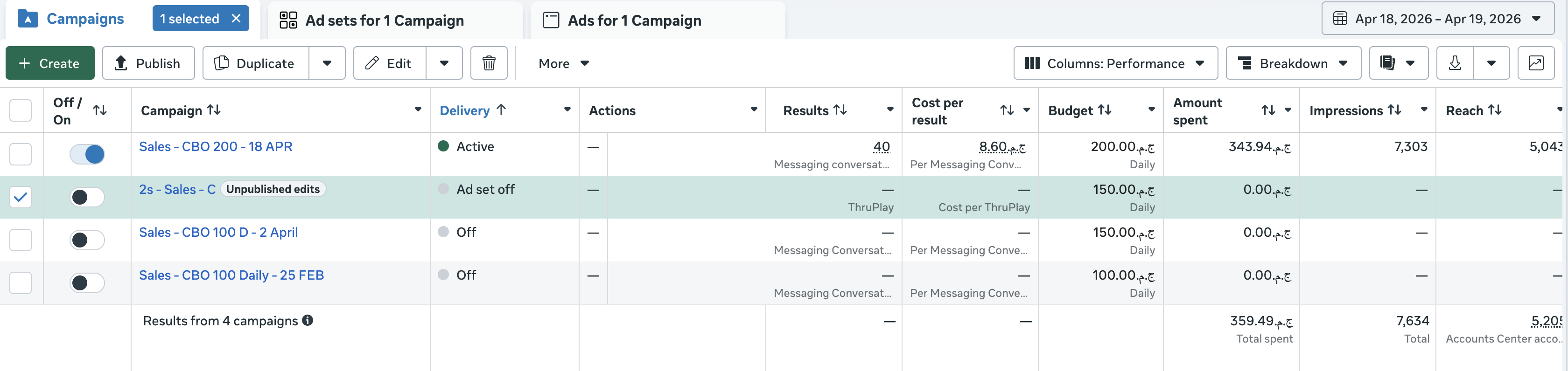Click the green Create button
The width and height of the screenshot is (1568, 371).
(49, 62)
